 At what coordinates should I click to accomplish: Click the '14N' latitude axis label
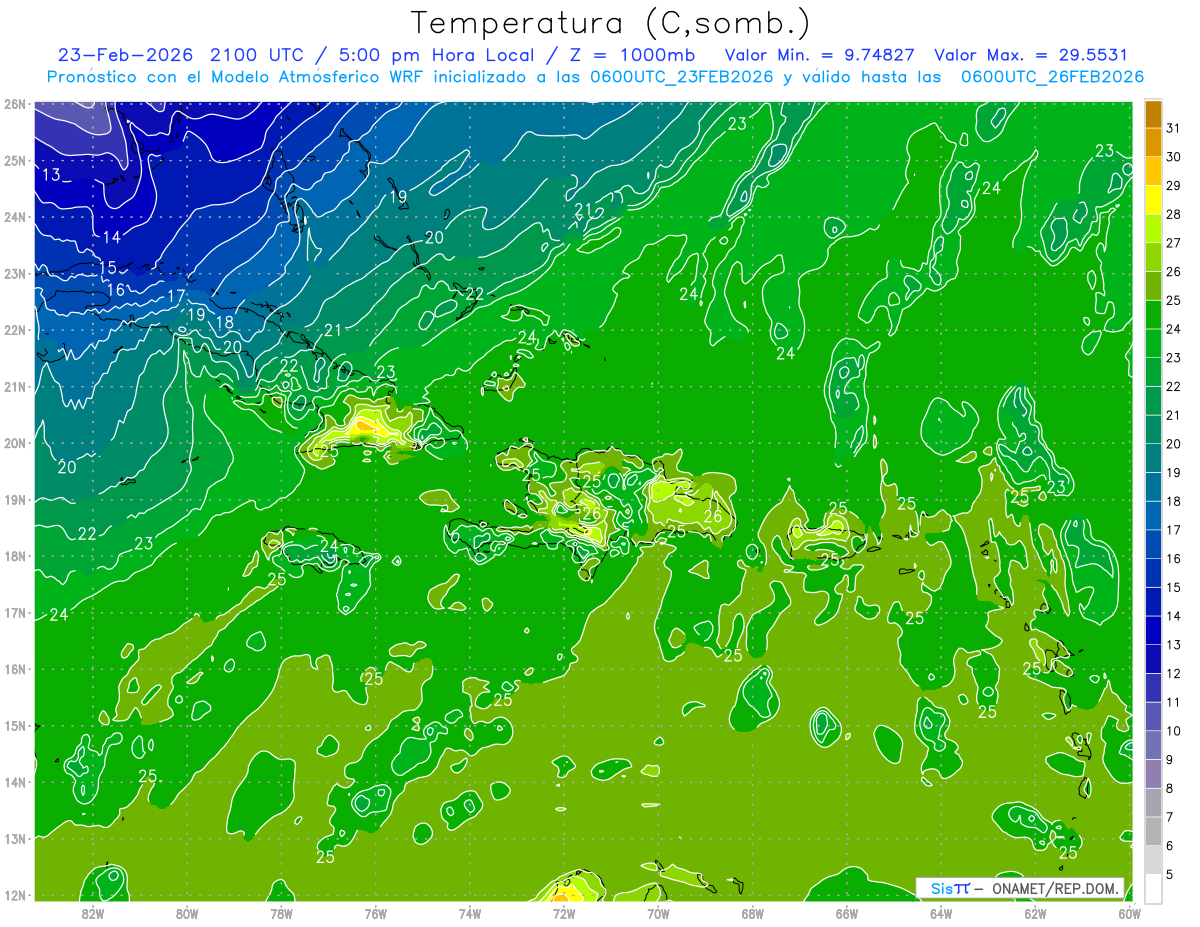point(14,782)
